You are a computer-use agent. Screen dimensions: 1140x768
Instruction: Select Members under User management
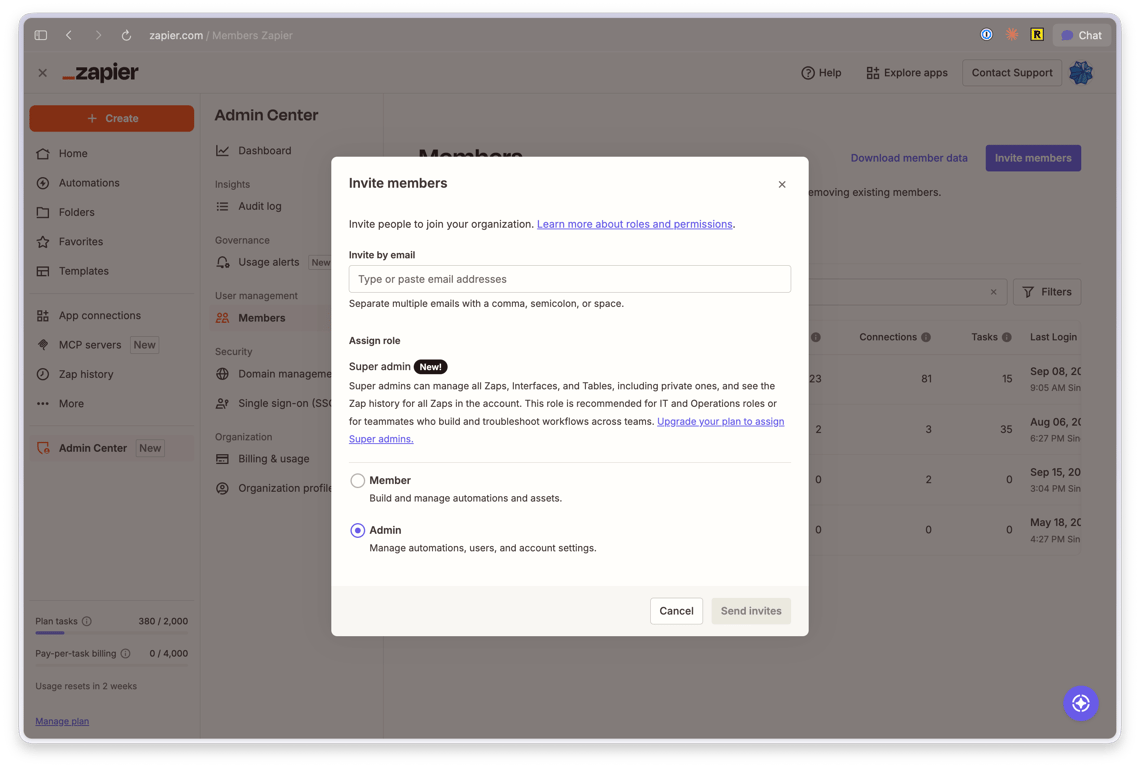261,318
